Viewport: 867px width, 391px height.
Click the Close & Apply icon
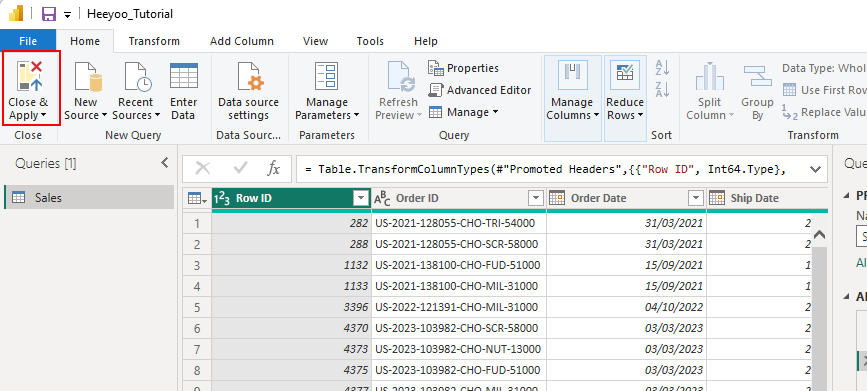tap(30, 76)
